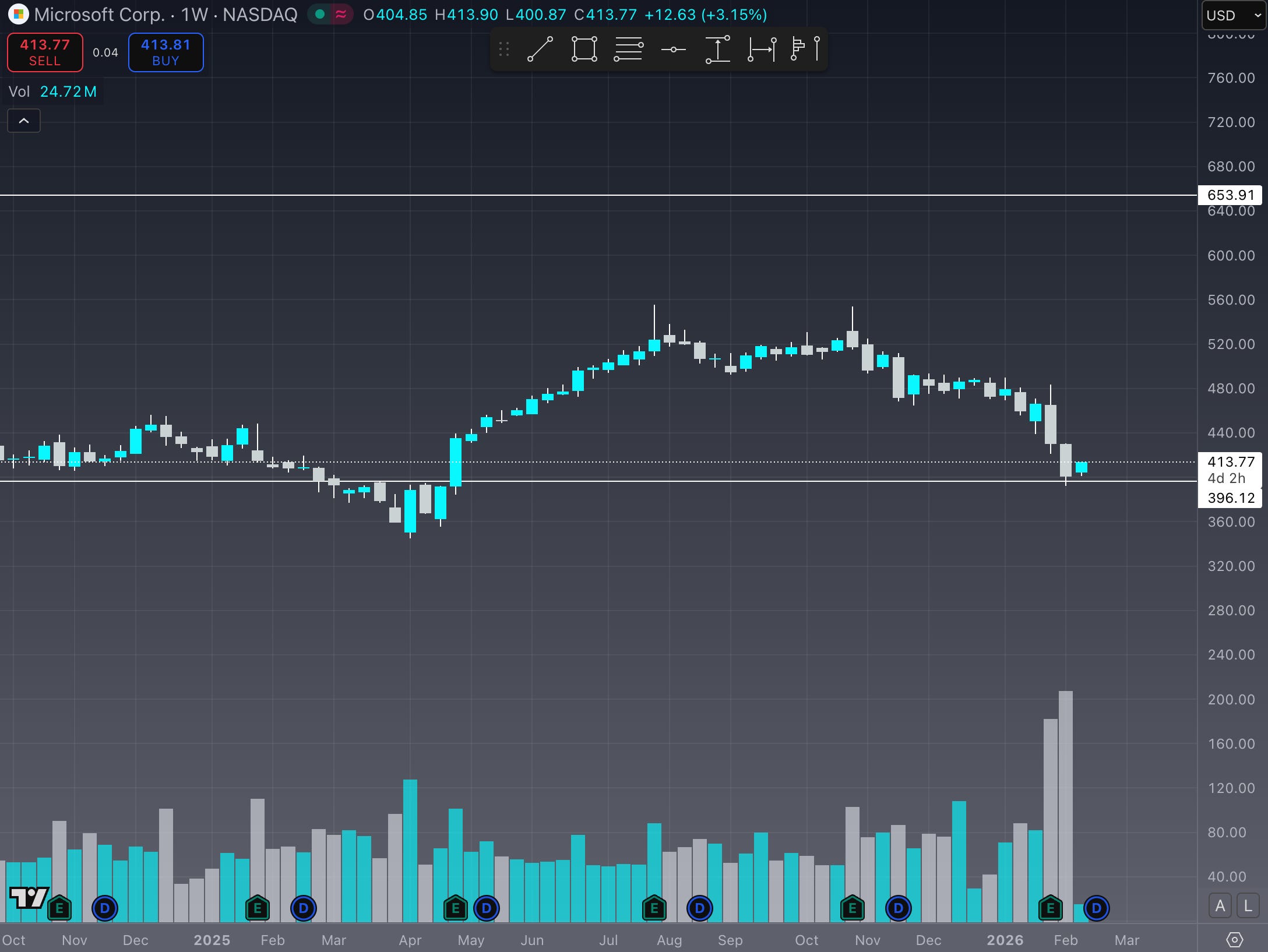Open the earnings marker just before Aug 2025
This screenshot has width=1268, height=952.
pyautogui.click(x=654, y=908)
